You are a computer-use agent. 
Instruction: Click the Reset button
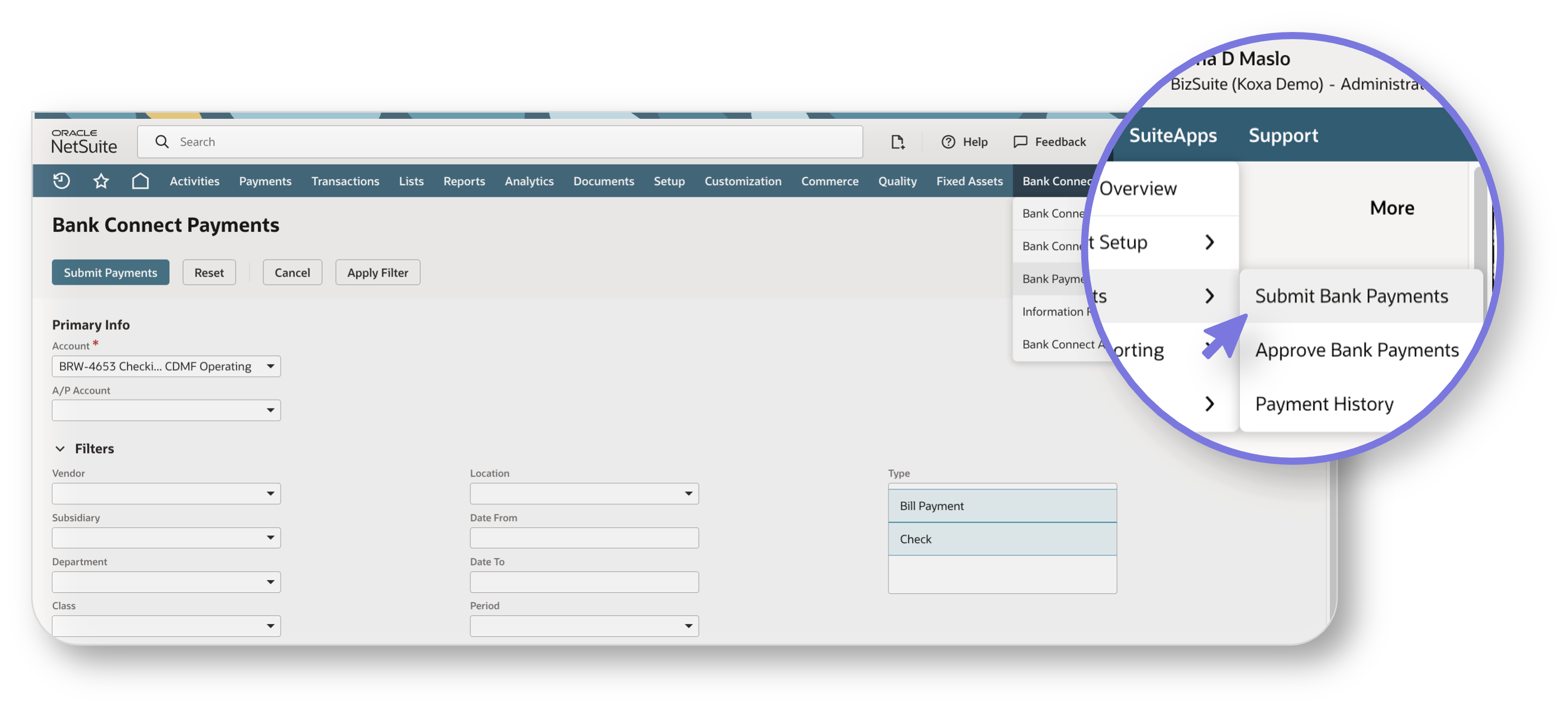coord(209,273)
